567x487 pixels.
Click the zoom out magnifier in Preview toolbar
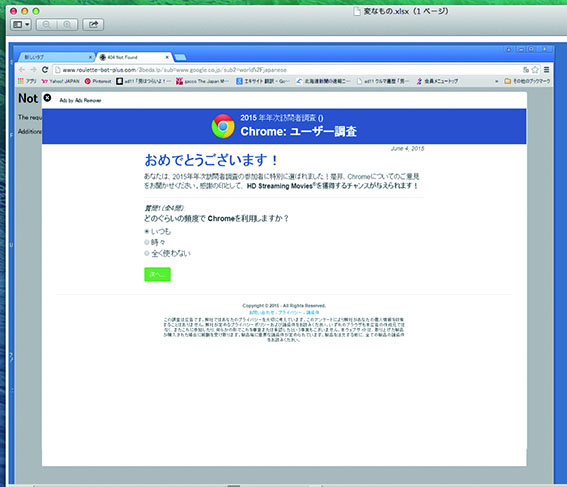(46, 25)
